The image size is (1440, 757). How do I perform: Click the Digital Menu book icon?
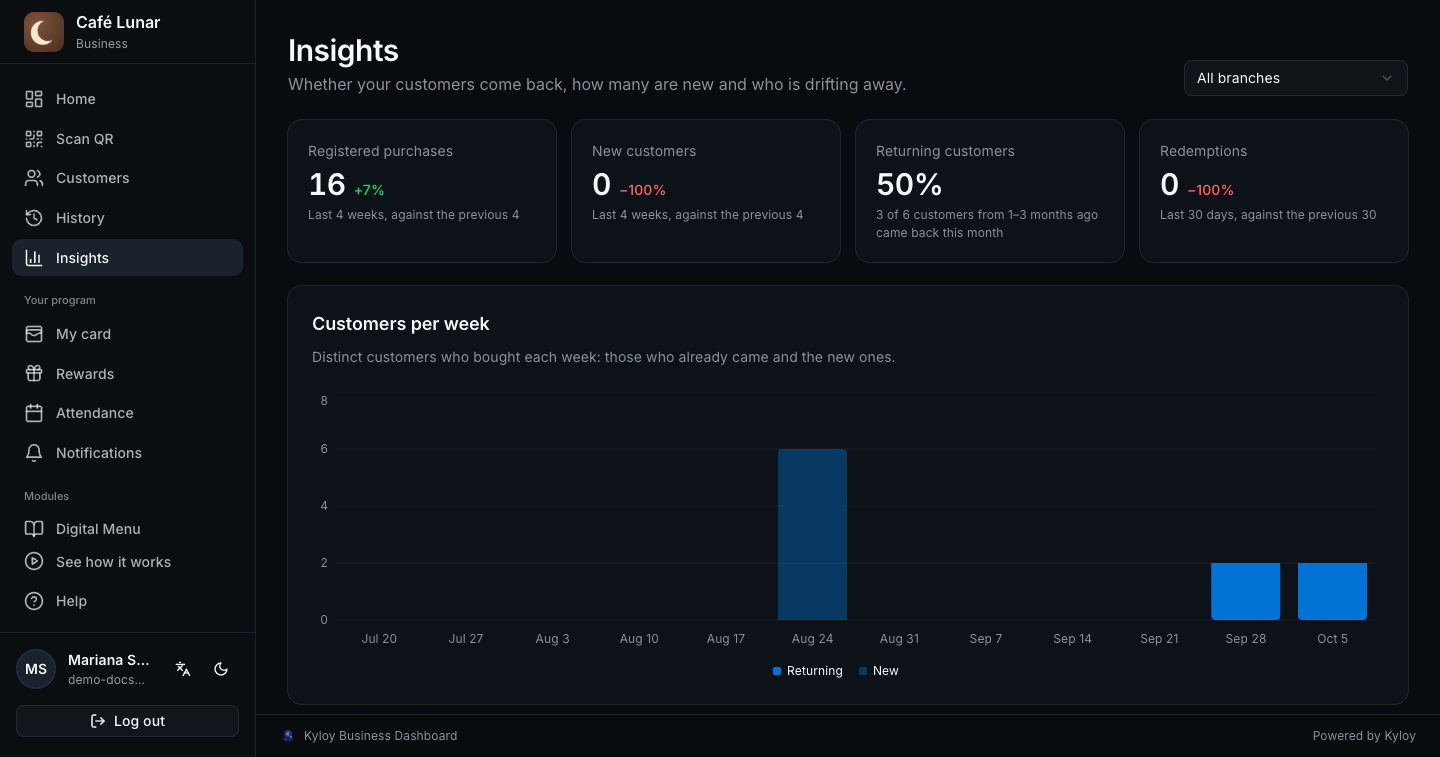click(x=34, y=529)
